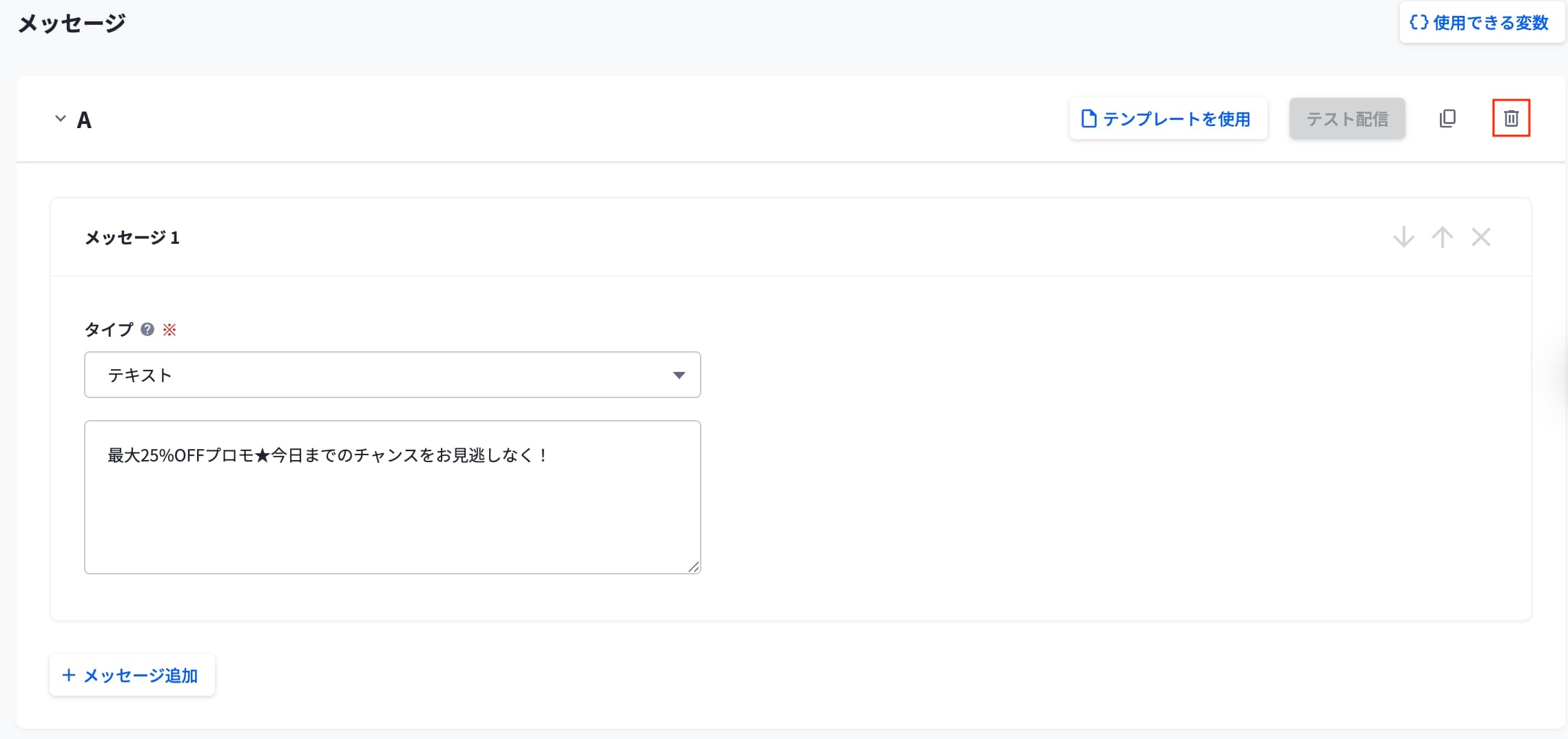Click the メッセージ section heading
1568x739 pixels.
tap(72, 23)
